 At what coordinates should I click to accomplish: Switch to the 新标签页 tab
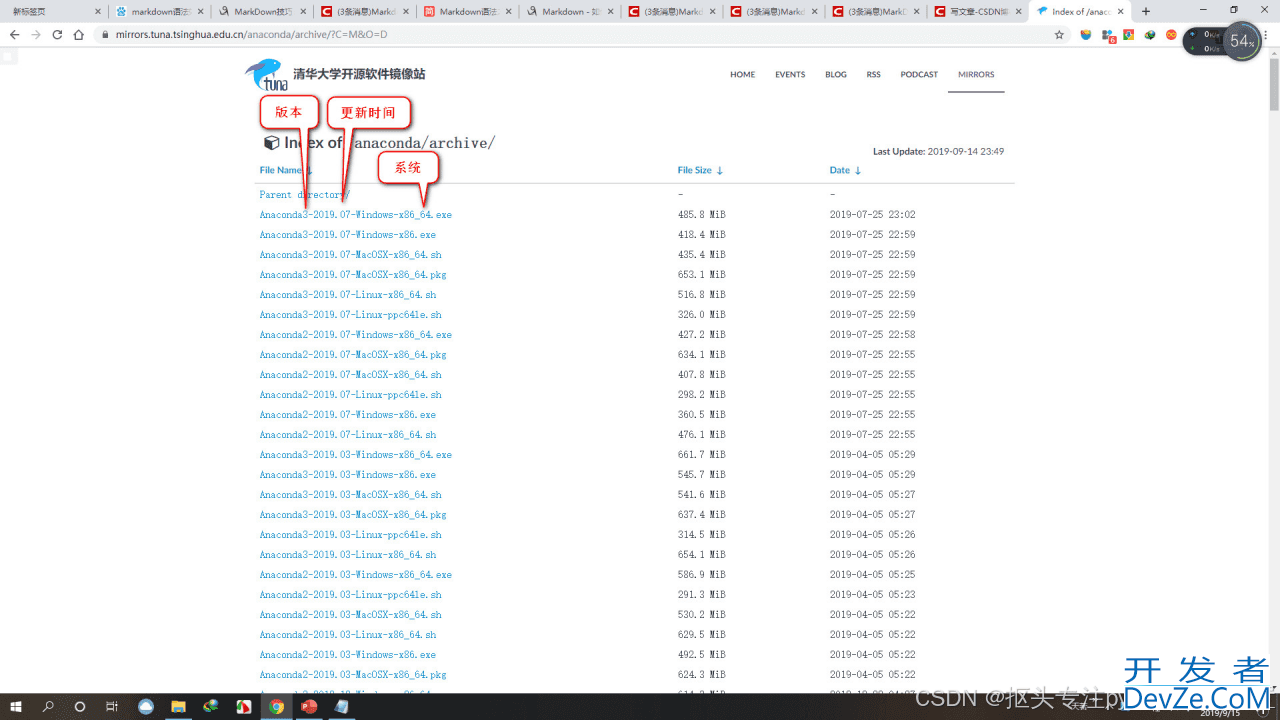(50, 12)
